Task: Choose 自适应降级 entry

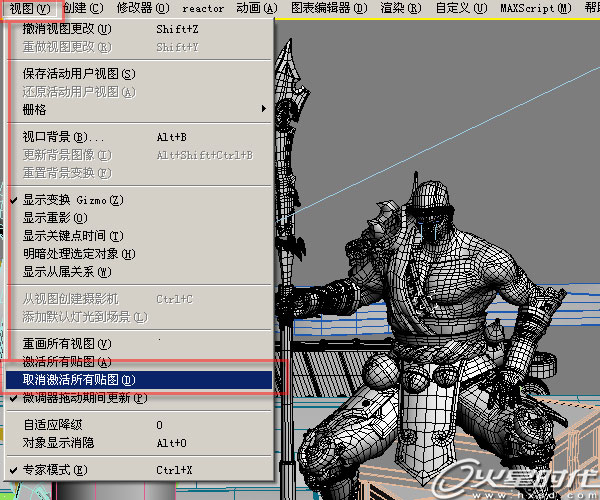Action: 139,425
